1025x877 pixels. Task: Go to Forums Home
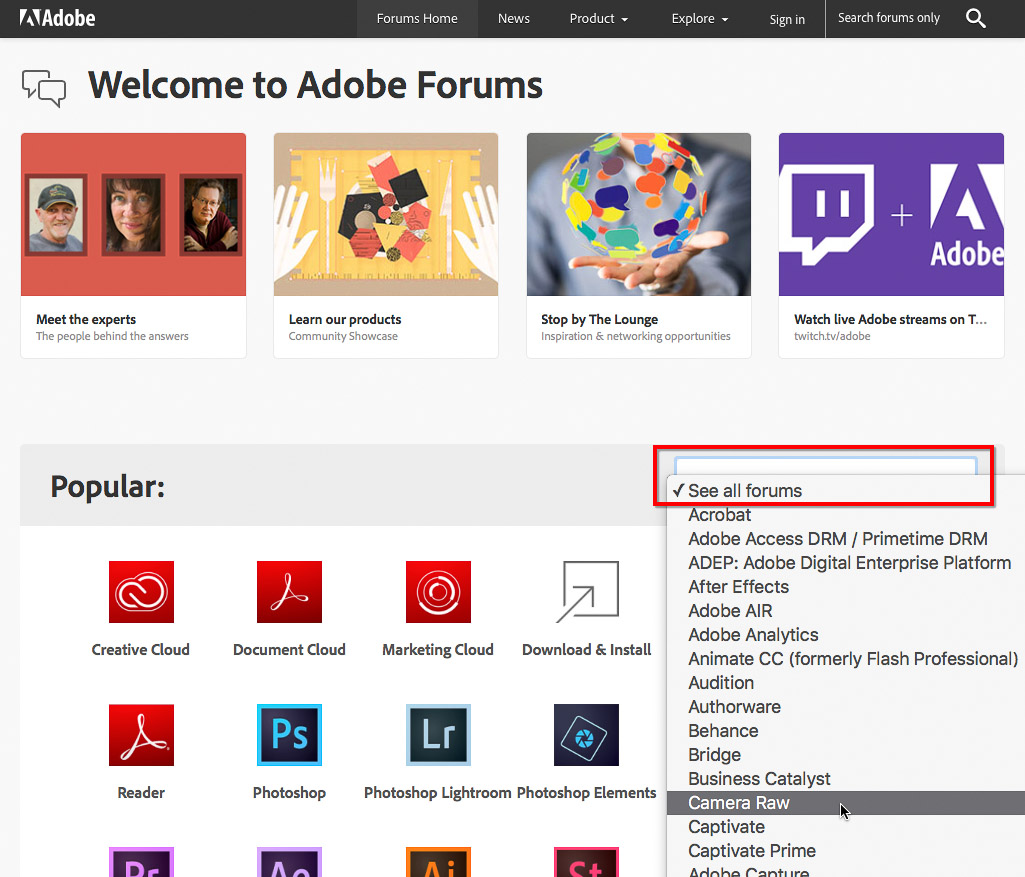(x=417, y=18)
